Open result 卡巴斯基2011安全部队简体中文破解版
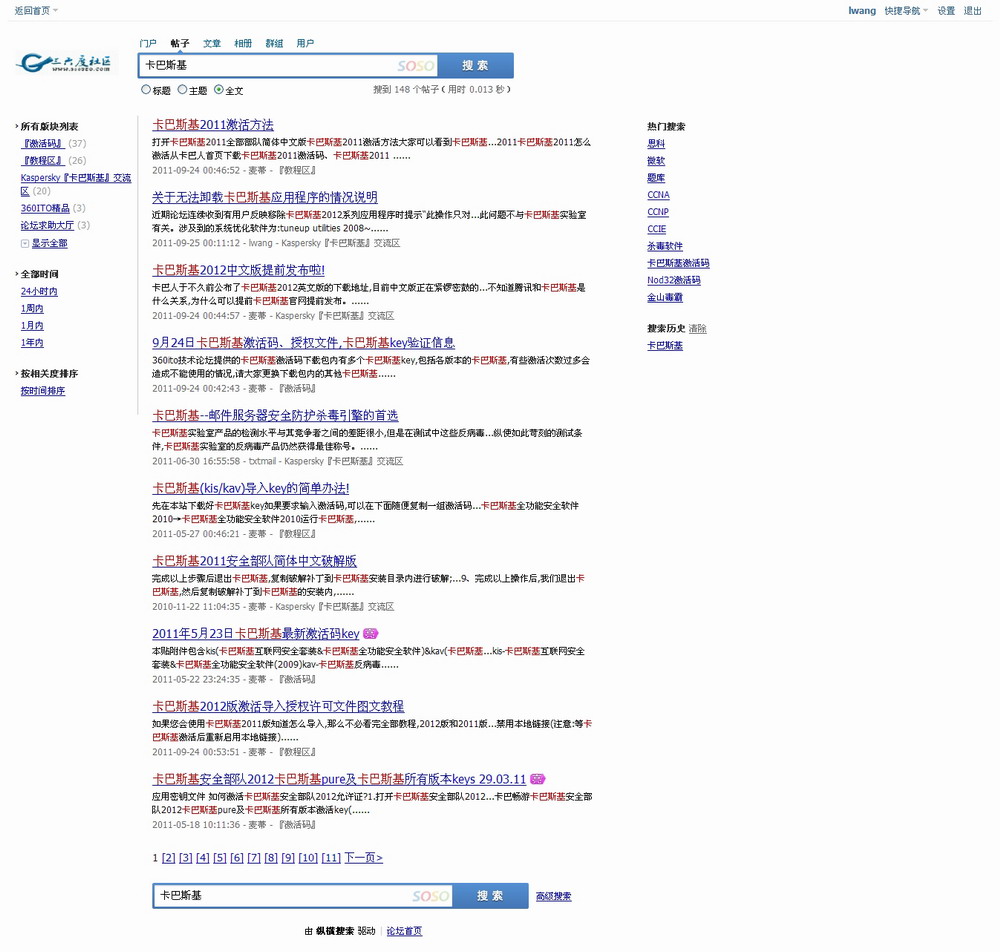Image resolution: width=1000 pixels, height=952 pixels. 254,561
